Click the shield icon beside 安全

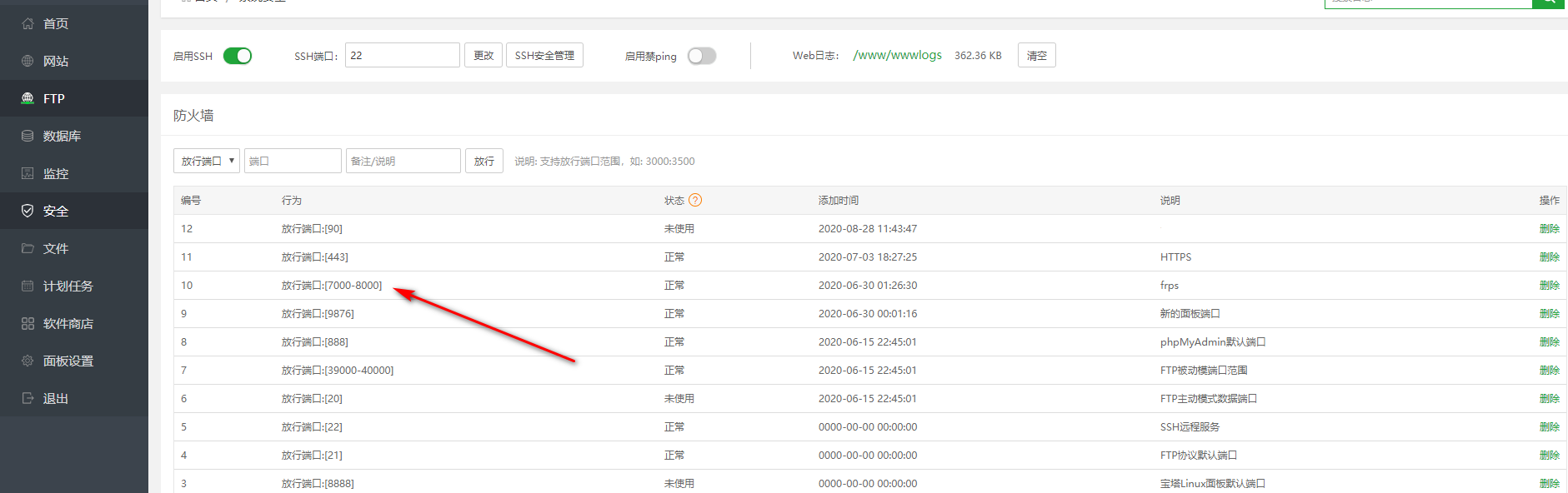(28, 211)
